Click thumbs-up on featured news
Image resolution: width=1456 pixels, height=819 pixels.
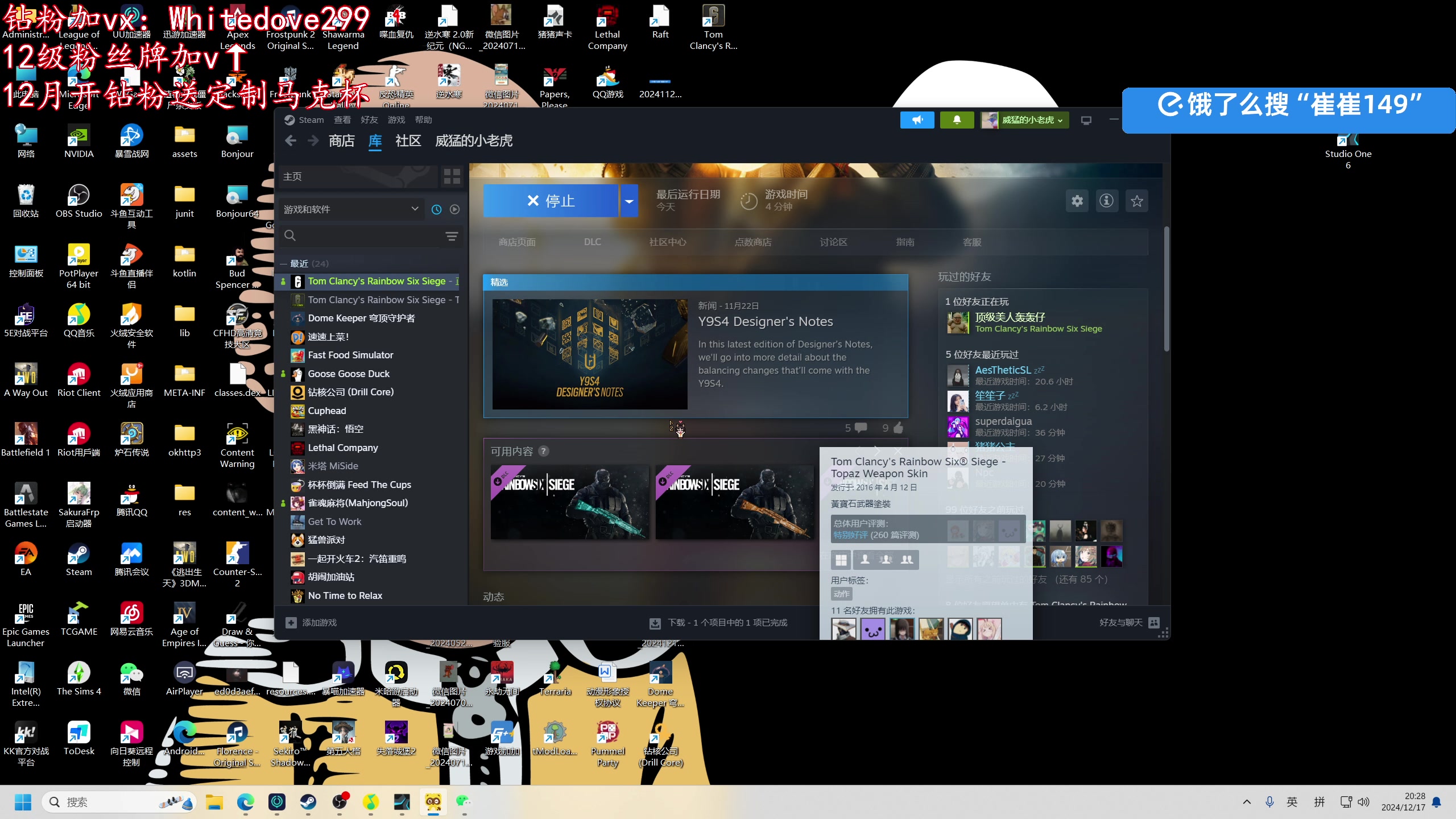coord(898,427)
